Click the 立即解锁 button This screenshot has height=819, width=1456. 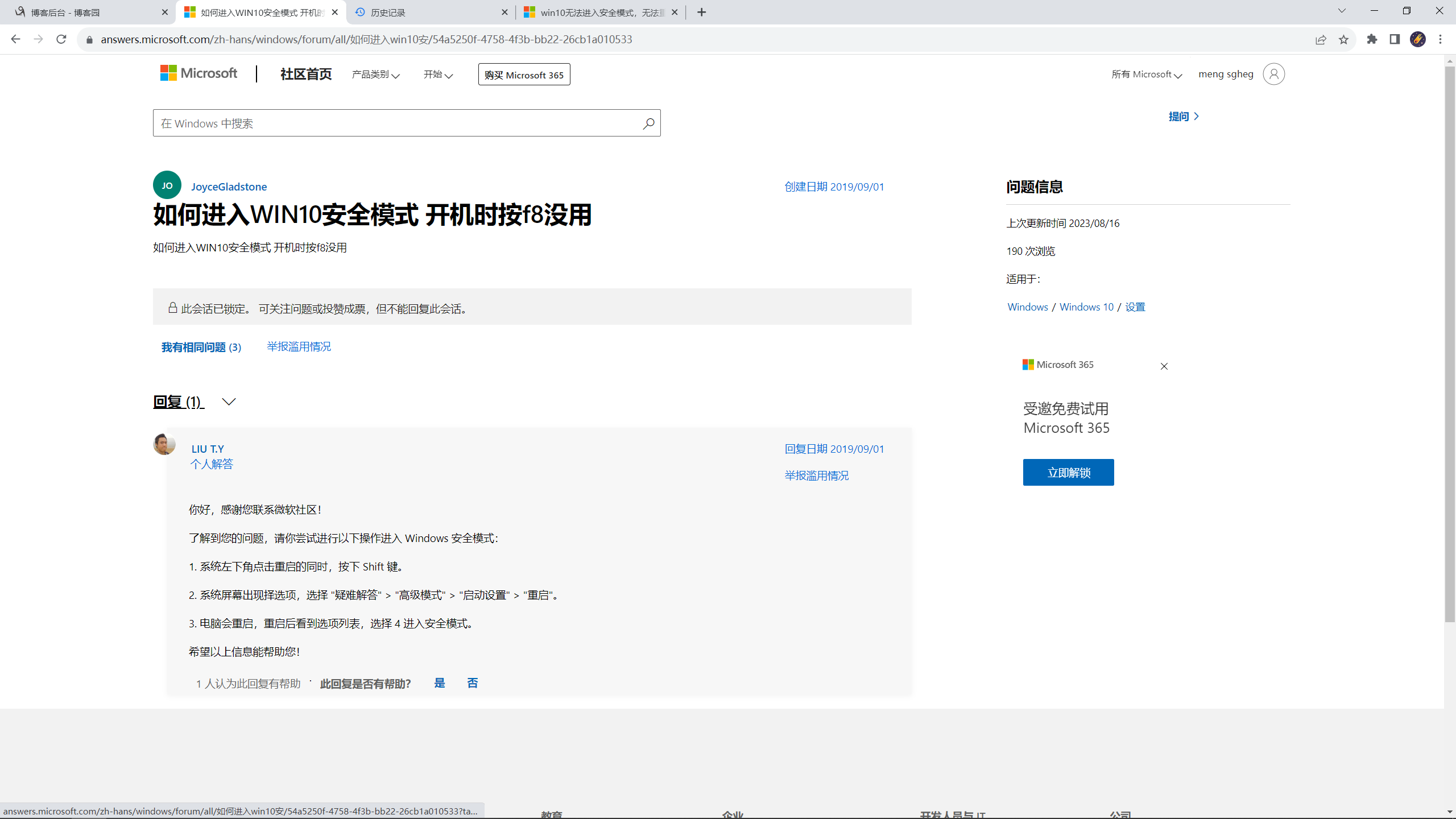(1068, 472)
